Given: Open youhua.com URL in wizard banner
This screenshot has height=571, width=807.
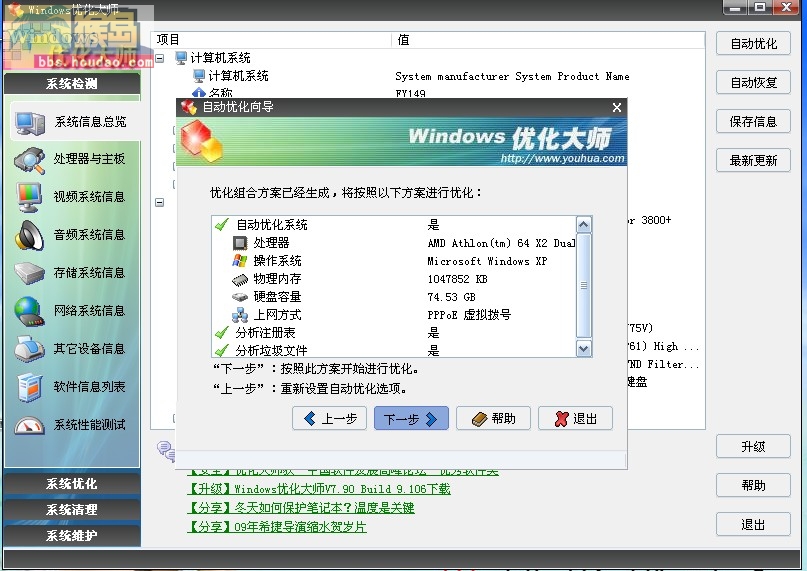Looking at the screenshot, I should 563,158.
